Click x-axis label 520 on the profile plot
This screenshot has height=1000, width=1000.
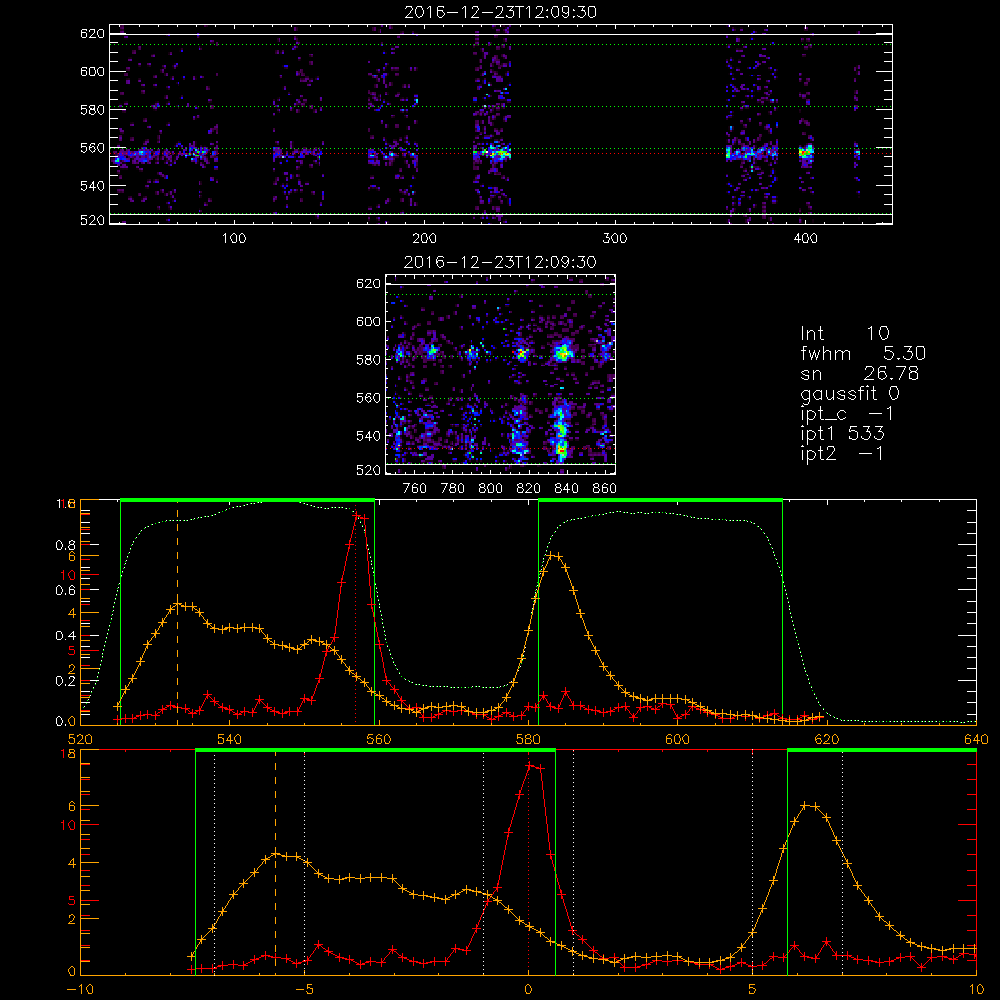[x=80, y=740]
